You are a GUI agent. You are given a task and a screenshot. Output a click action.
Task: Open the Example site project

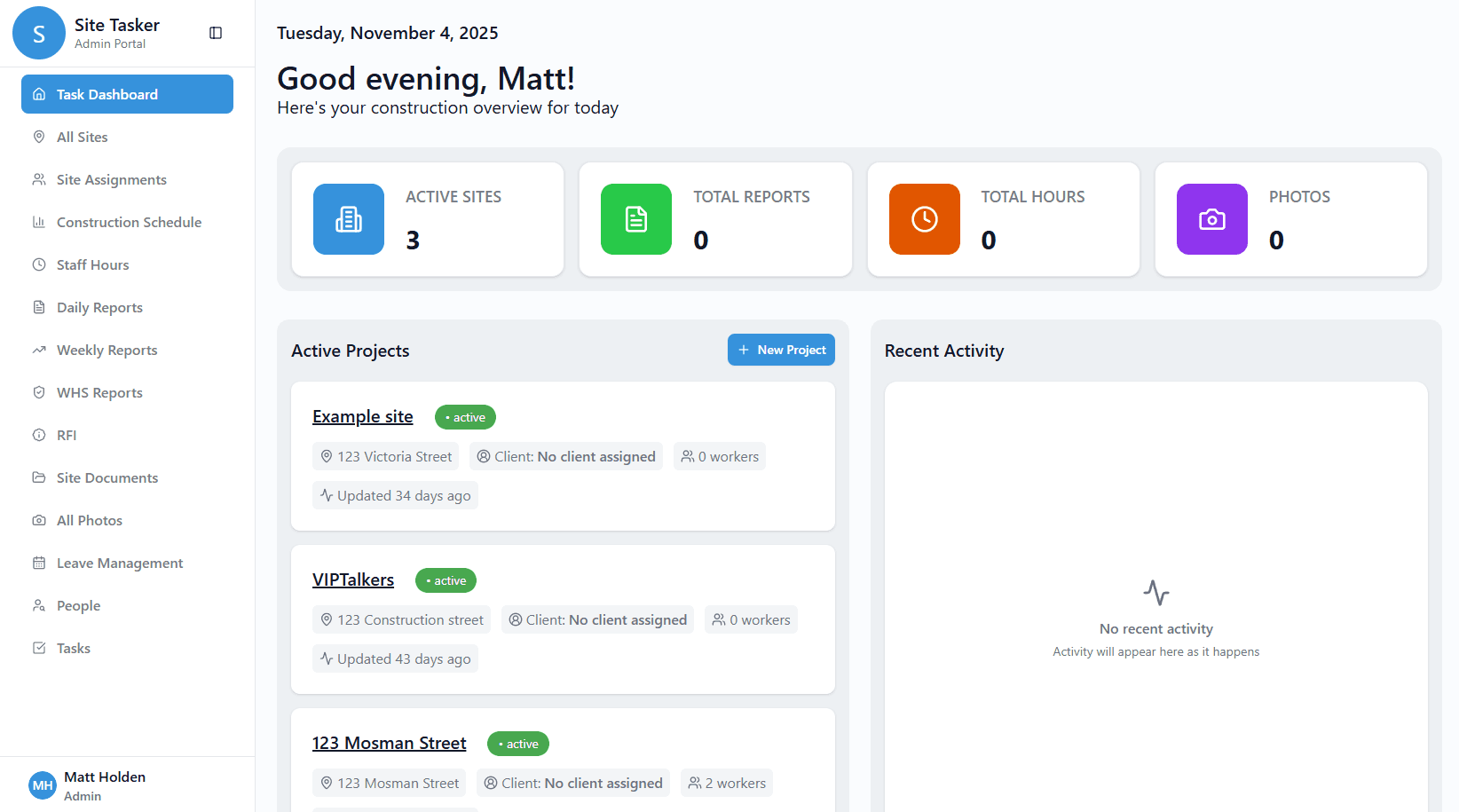tap(362, 416)
